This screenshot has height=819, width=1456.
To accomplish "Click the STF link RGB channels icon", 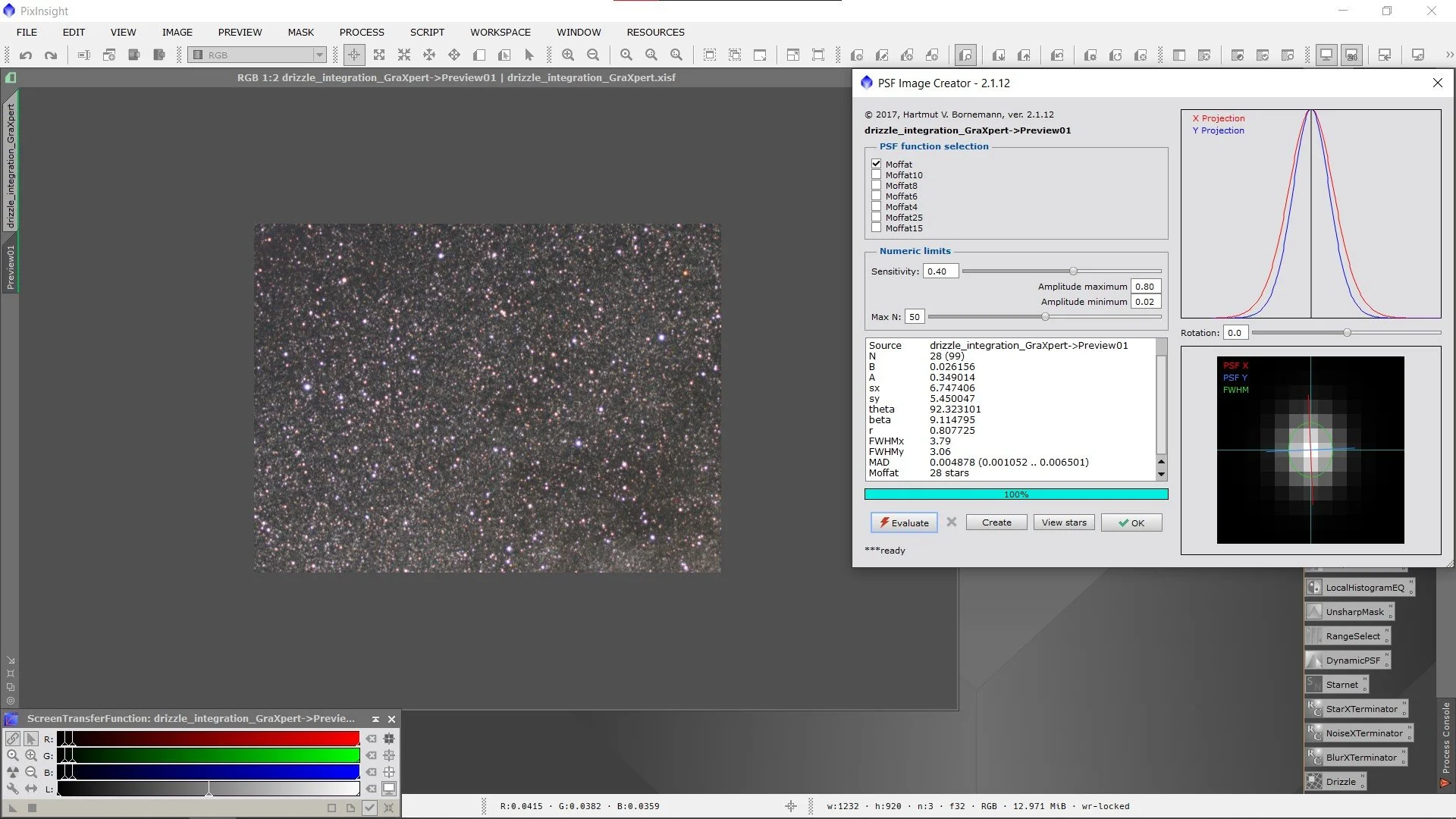I will (13, 739).
